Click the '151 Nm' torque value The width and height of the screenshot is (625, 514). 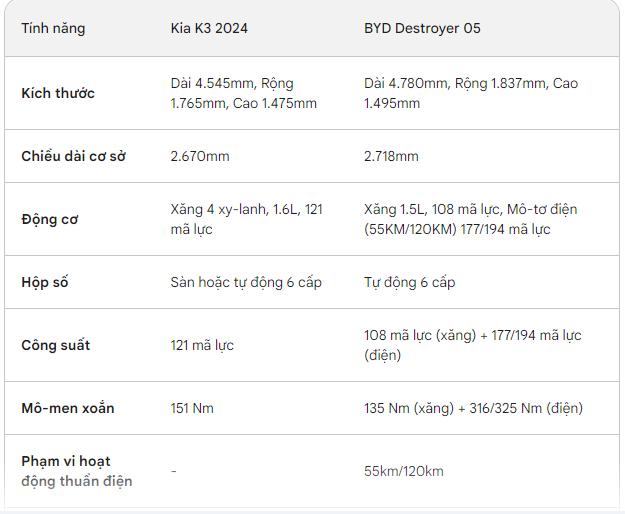(192, 408)
